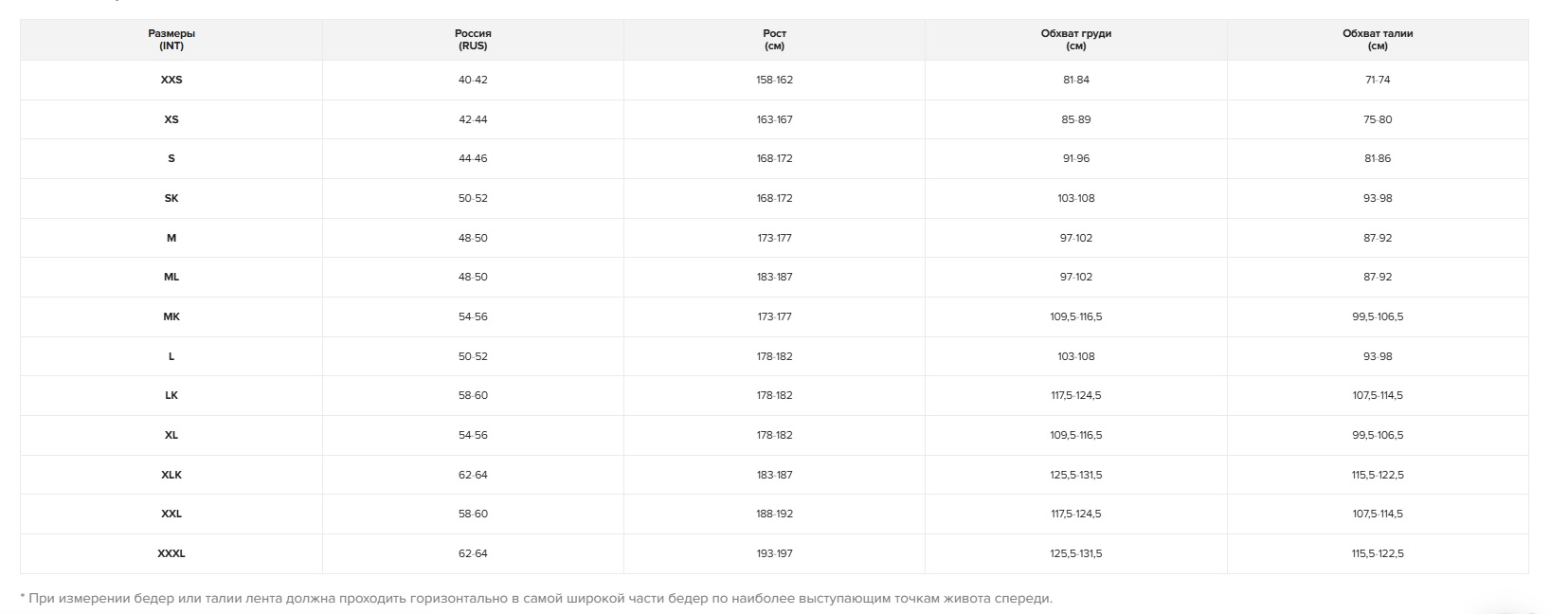Click the footnote about measuring hips
The width and height of the screenshot is (1568, 614).
pyautogui.click(x=535, y=599)
